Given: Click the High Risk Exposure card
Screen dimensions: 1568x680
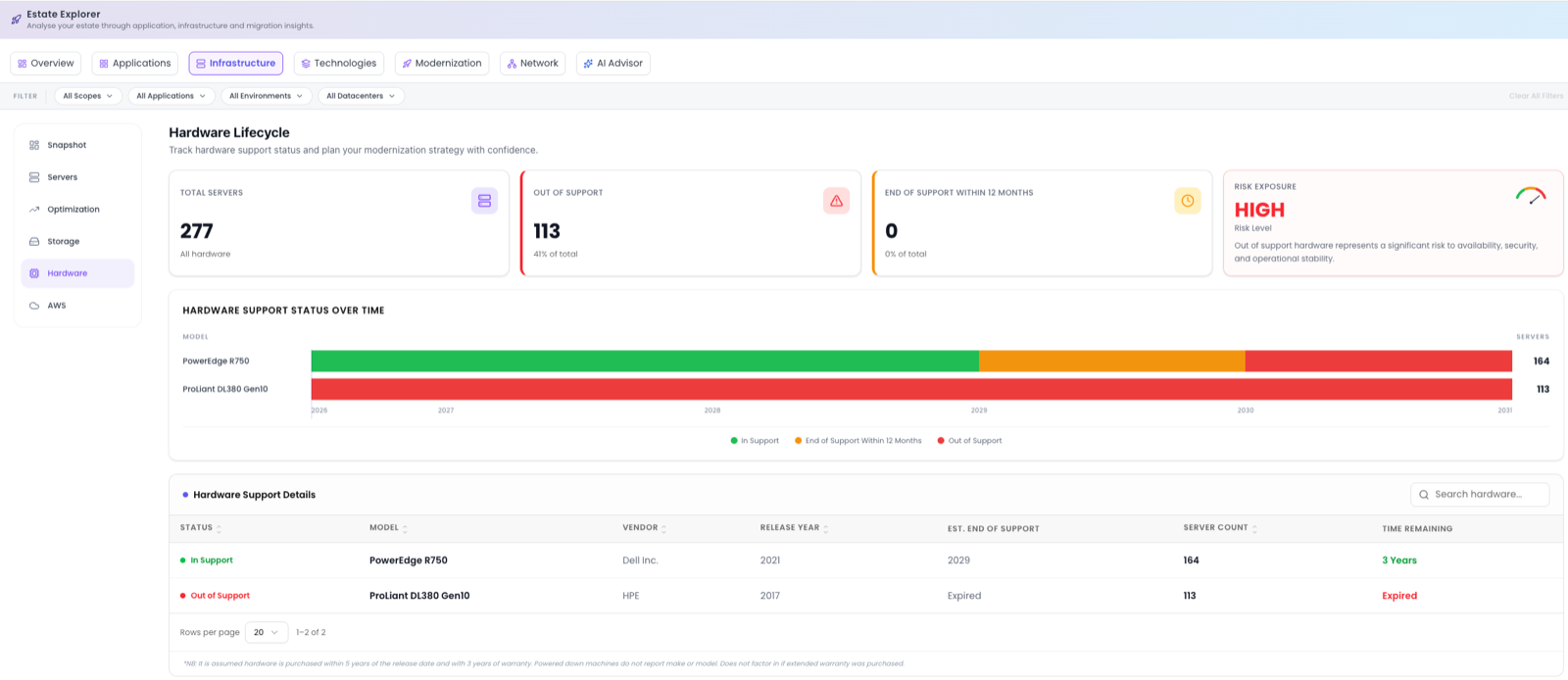Looking at the screenshot, I should click(1394, 223).
